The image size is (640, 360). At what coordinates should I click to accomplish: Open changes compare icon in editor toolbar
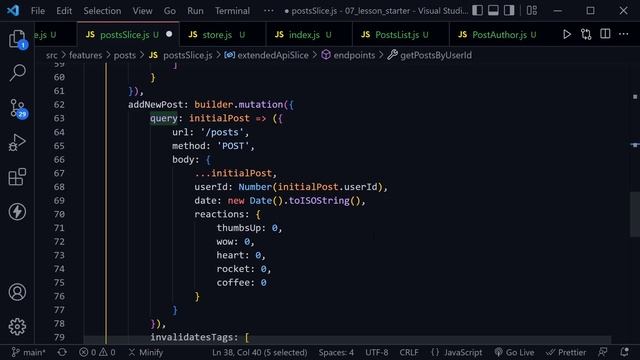pyautogui.click(x=586, y=35)
